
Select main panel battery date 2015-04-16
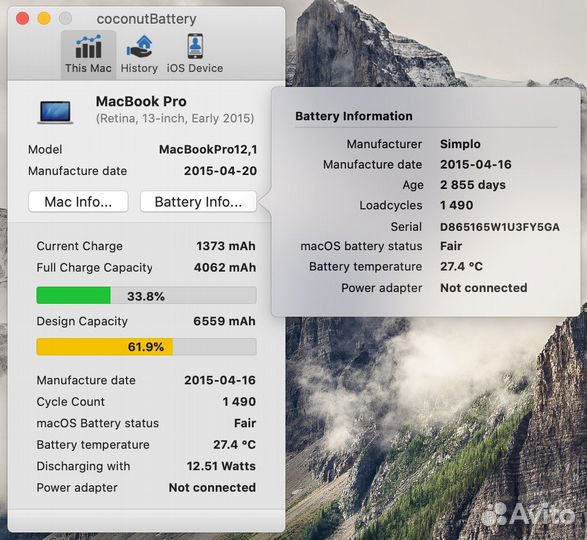pos(220,380)
